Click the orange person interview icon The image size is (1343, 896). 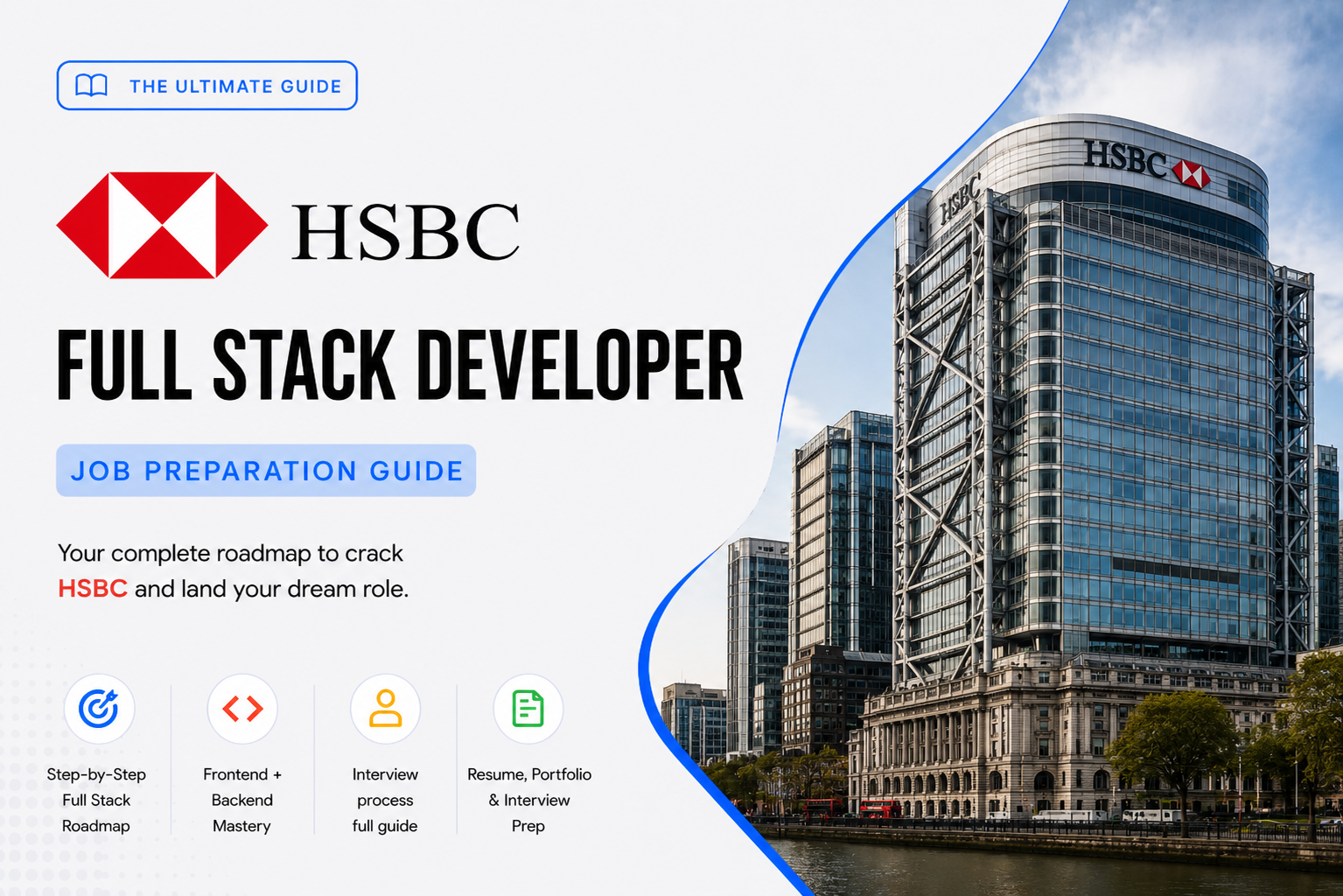click(385, 708)
